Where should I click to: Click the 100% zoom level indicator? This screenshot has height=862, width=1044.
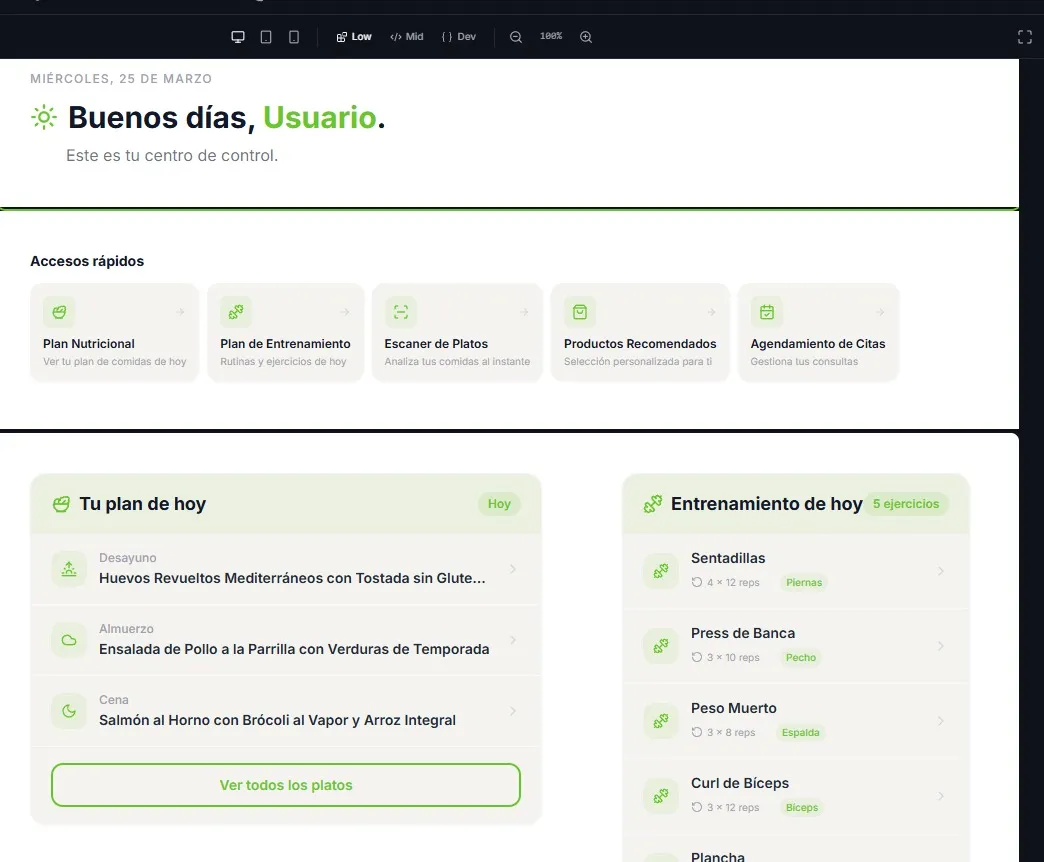click(551, 37)
